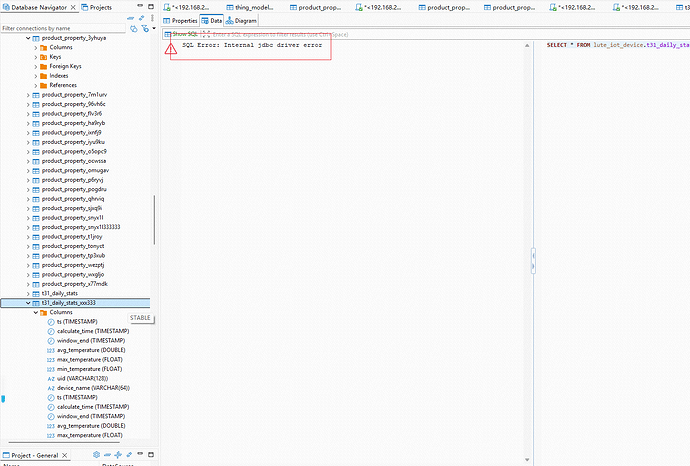Switch to the Projects panel tab
Viewport: 690px width, 466px height.
click(98, 6)
